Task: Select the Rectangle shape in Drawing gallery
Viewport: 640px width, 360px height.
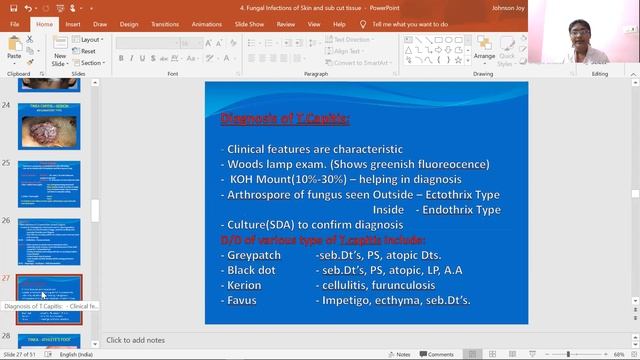Action: click(x=438, y=40)
